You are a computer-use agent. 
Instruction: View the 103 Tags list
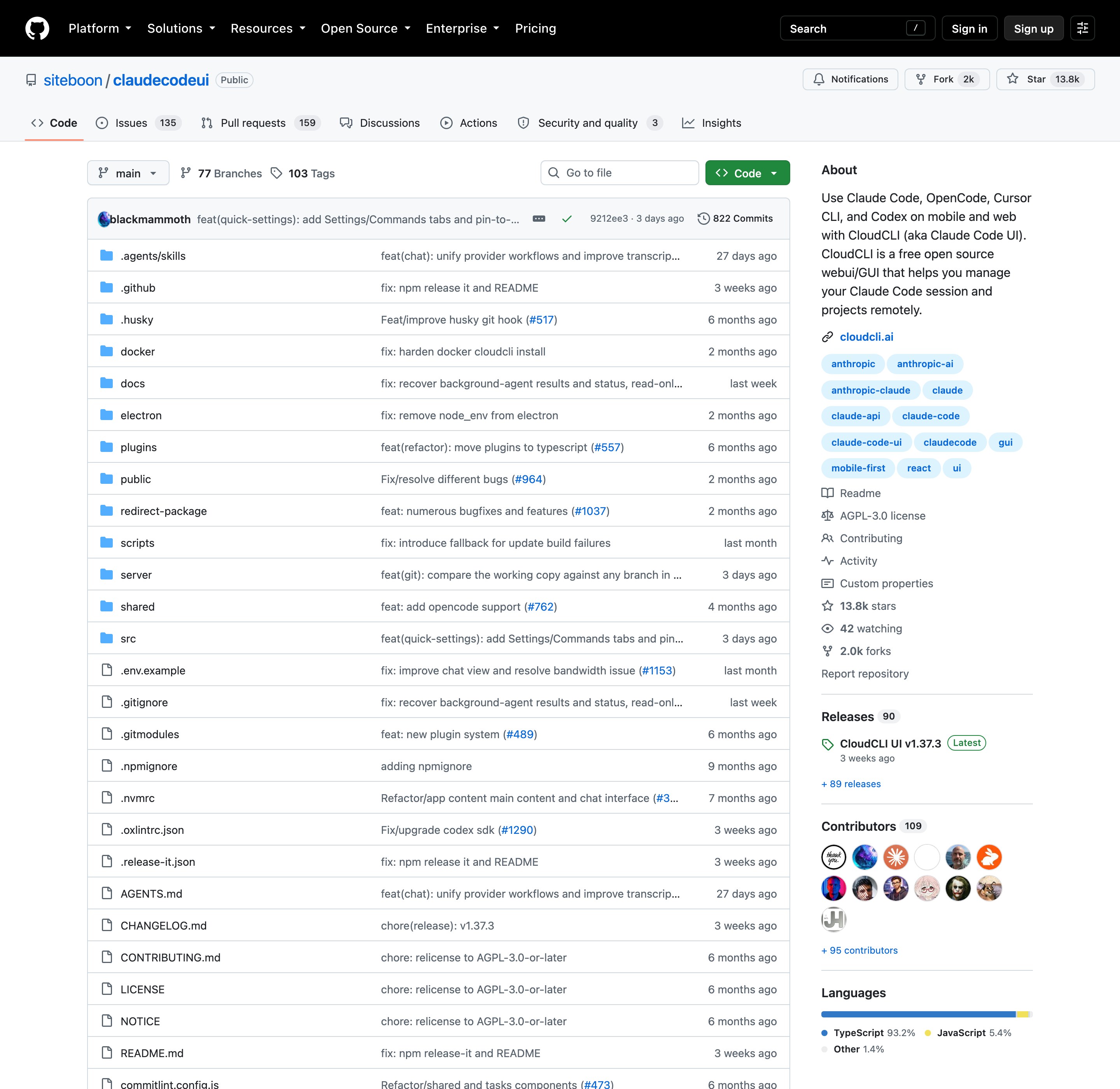[x=303, y=173]
